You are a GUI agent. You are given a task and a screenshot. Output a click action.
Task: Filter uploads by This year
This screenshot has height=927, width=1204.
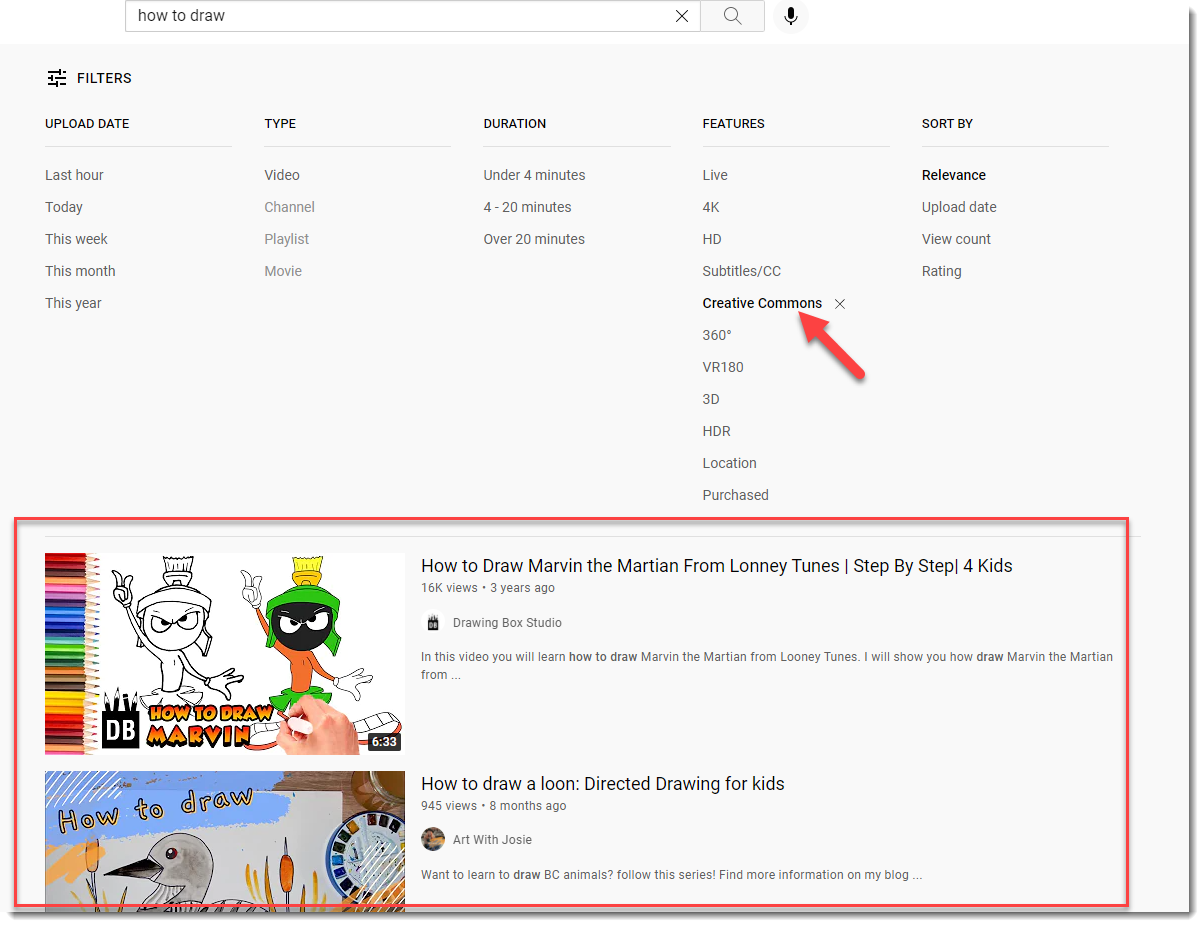pos(73,303)
